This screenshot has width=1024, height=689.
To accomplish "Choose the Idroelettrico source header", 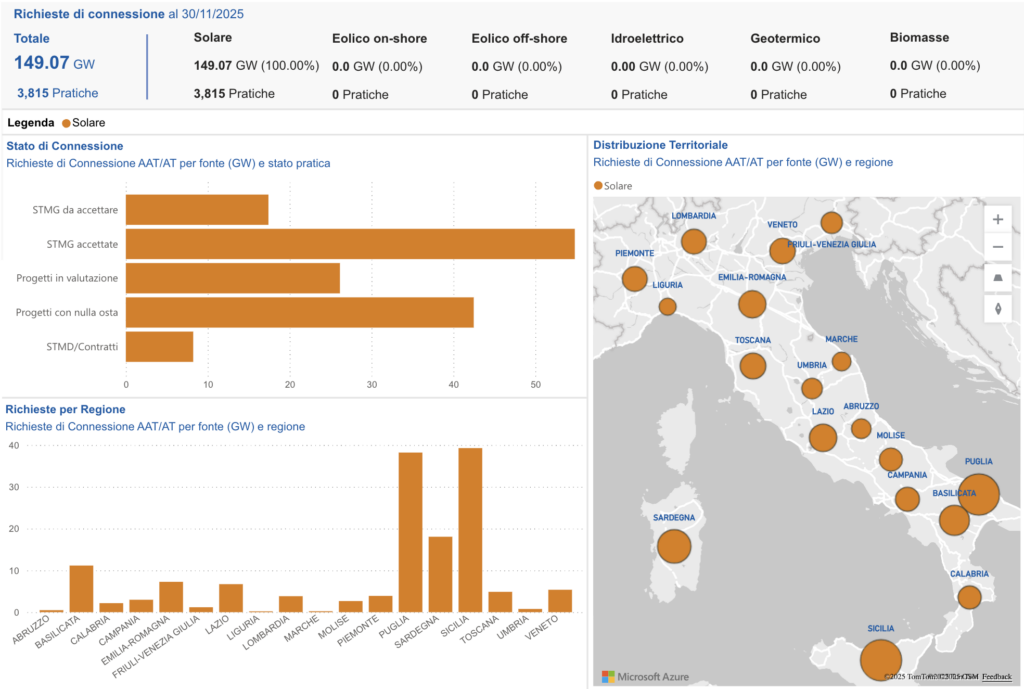I will pyautogui.click(x=647, y=38).
